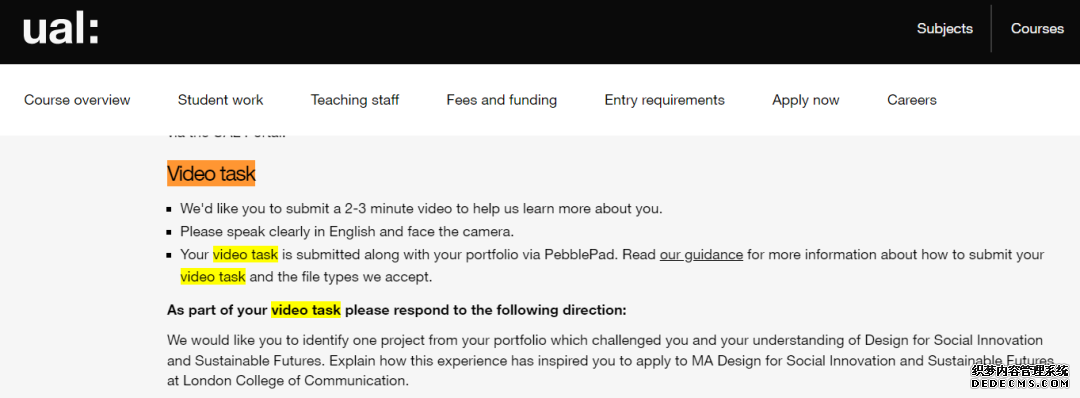Click the Apply now navigation item
Image resolution: width=1080 pixels, height=398 pixels.
pos(806,100)
